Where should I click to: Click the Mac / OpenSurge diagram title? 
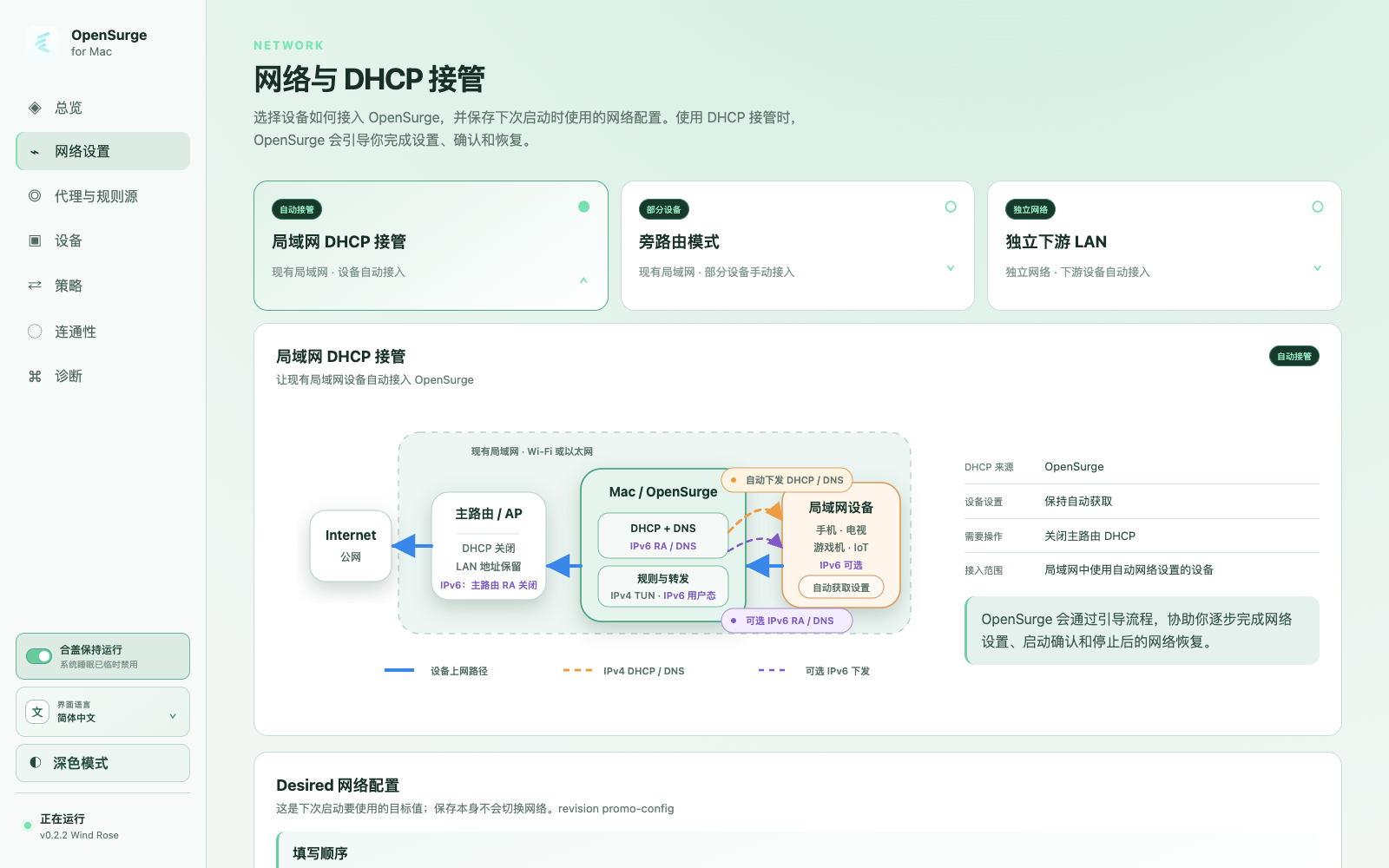[x=663, y=491]
